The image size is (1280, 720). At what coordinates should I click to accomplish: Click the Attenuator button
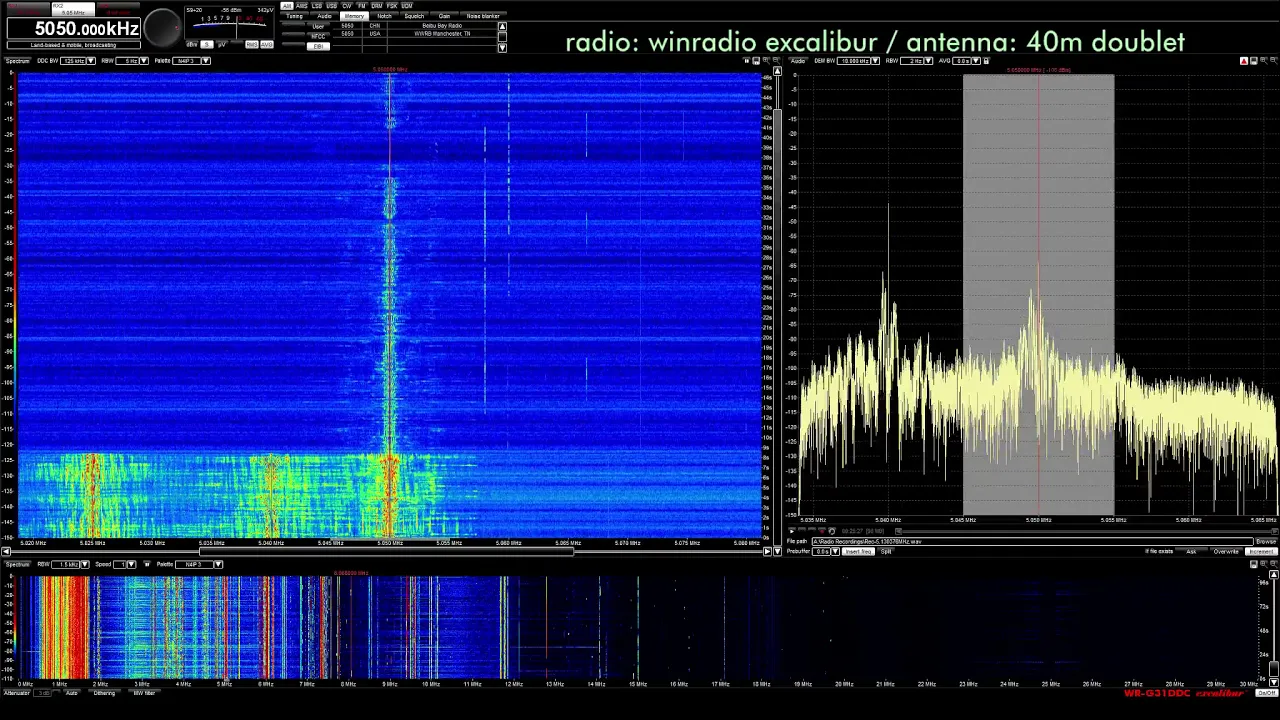[x=17, y=693]
